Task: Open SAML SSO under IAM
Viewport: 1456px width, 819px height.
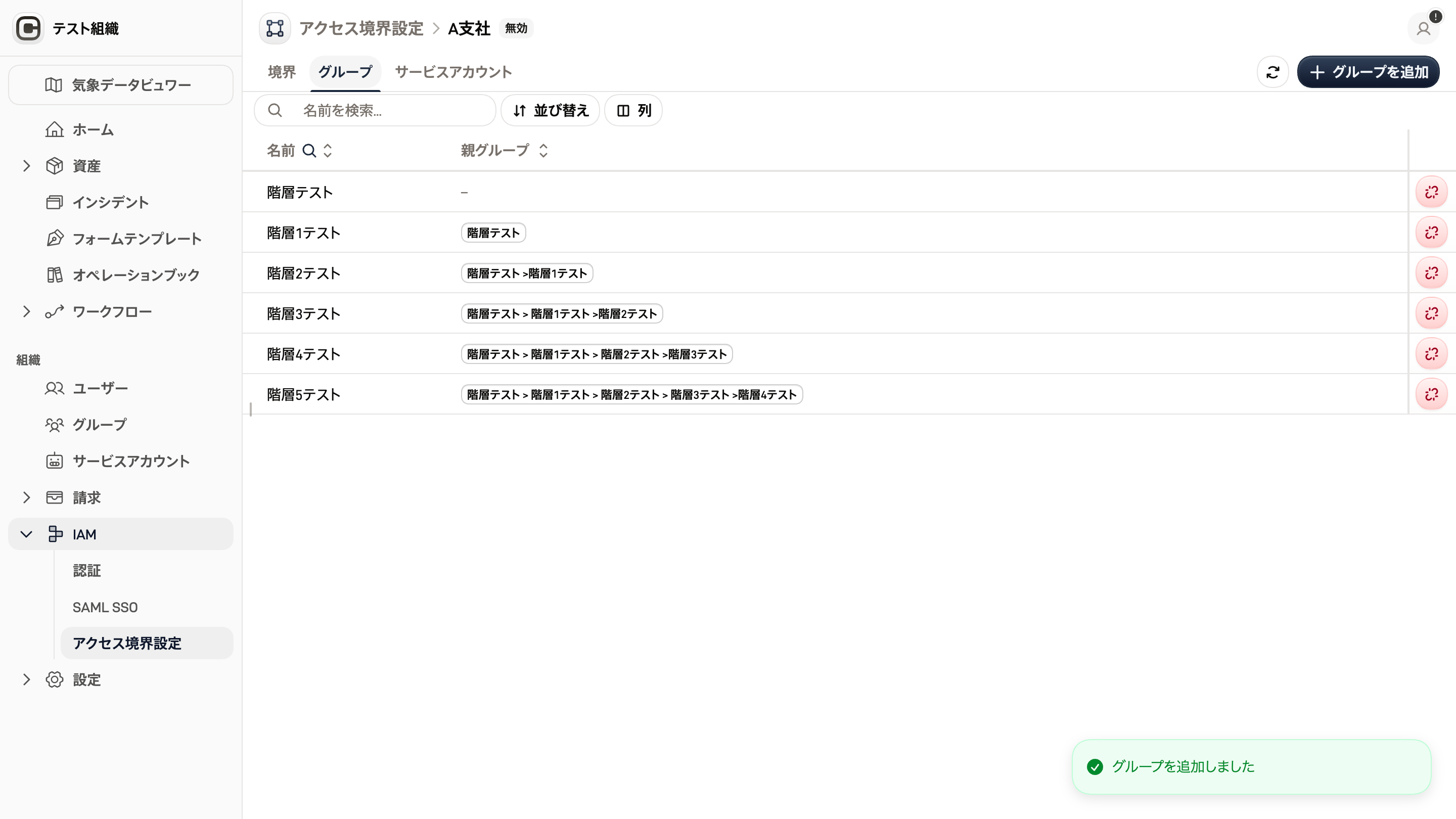Action: (x=105, y=607)
